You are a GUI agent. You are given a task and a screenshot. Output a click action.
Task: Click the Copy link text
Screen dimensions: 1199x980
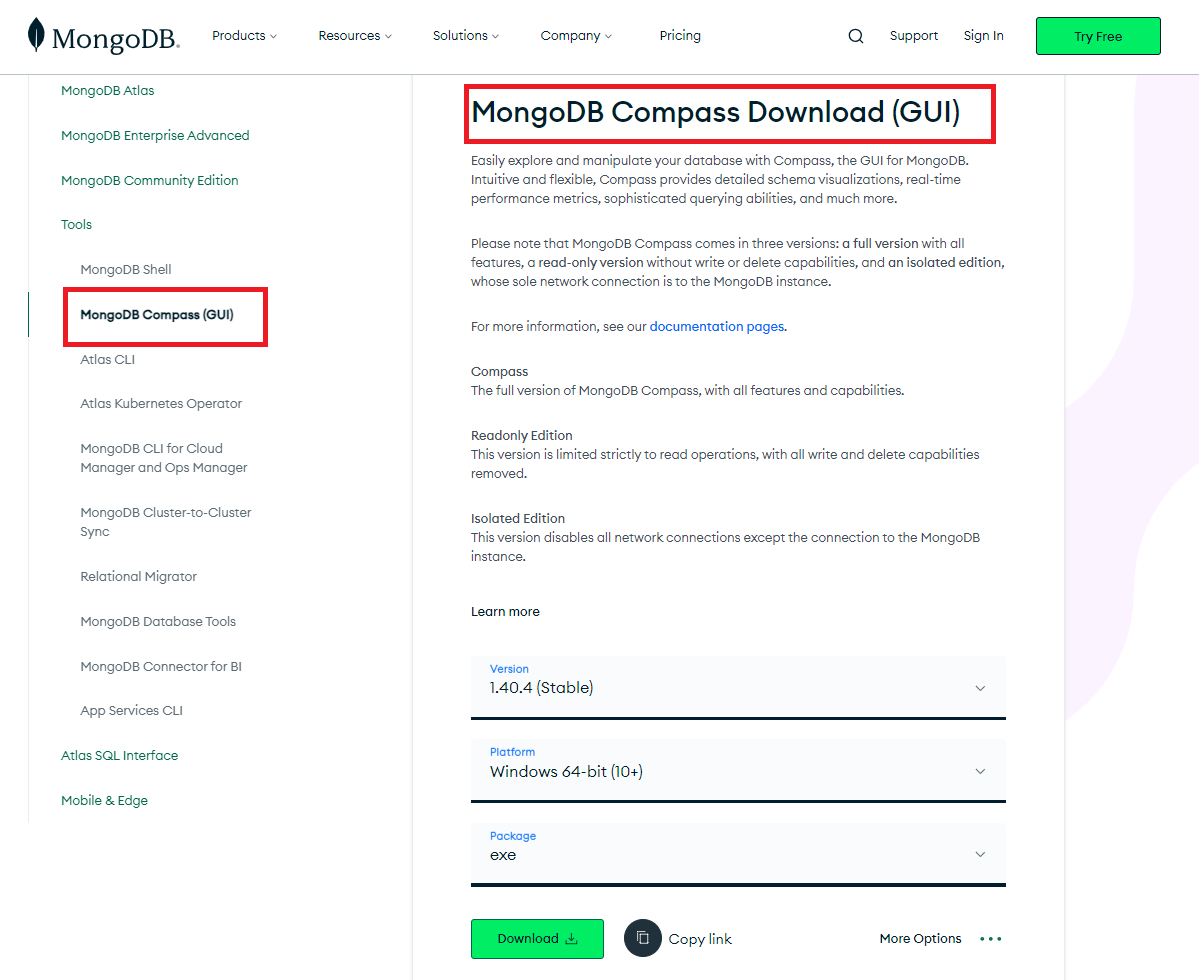[x=700, y=939]
